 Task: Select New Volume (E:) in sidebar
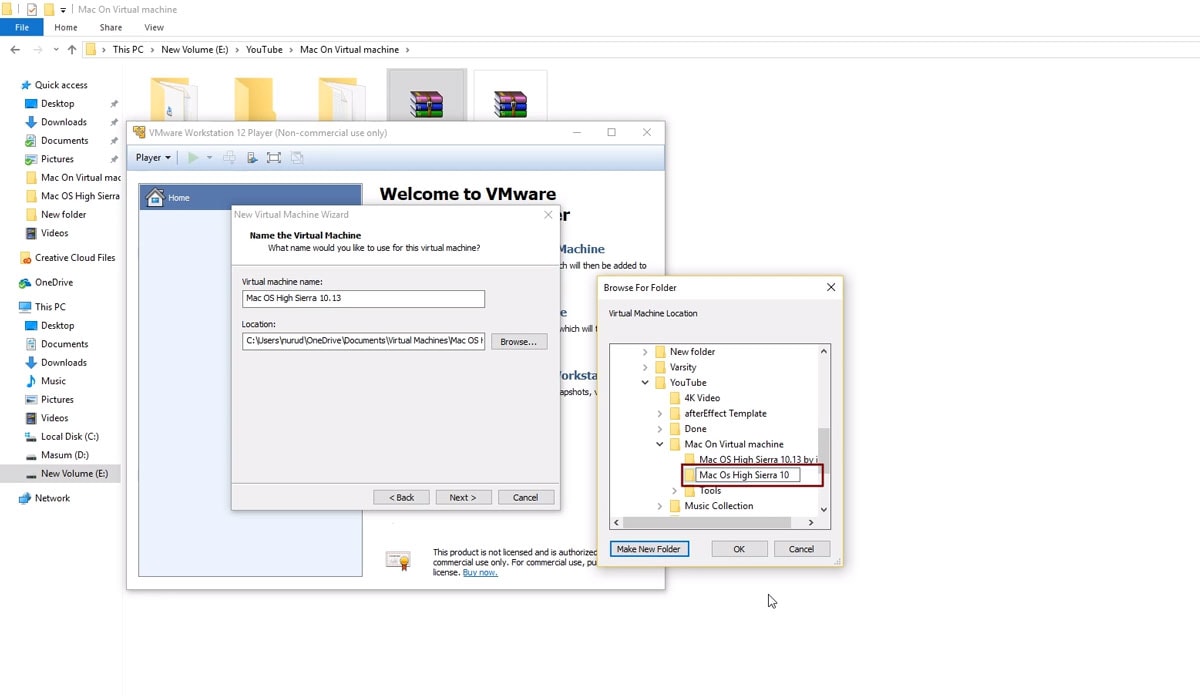click(74, 474)
